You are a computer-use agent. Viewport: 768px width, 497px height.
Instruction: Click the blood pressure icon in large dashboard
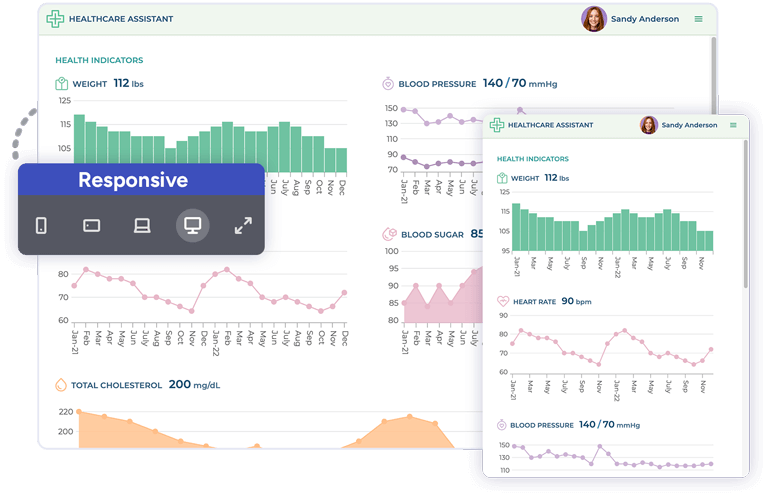click(387, 84)
